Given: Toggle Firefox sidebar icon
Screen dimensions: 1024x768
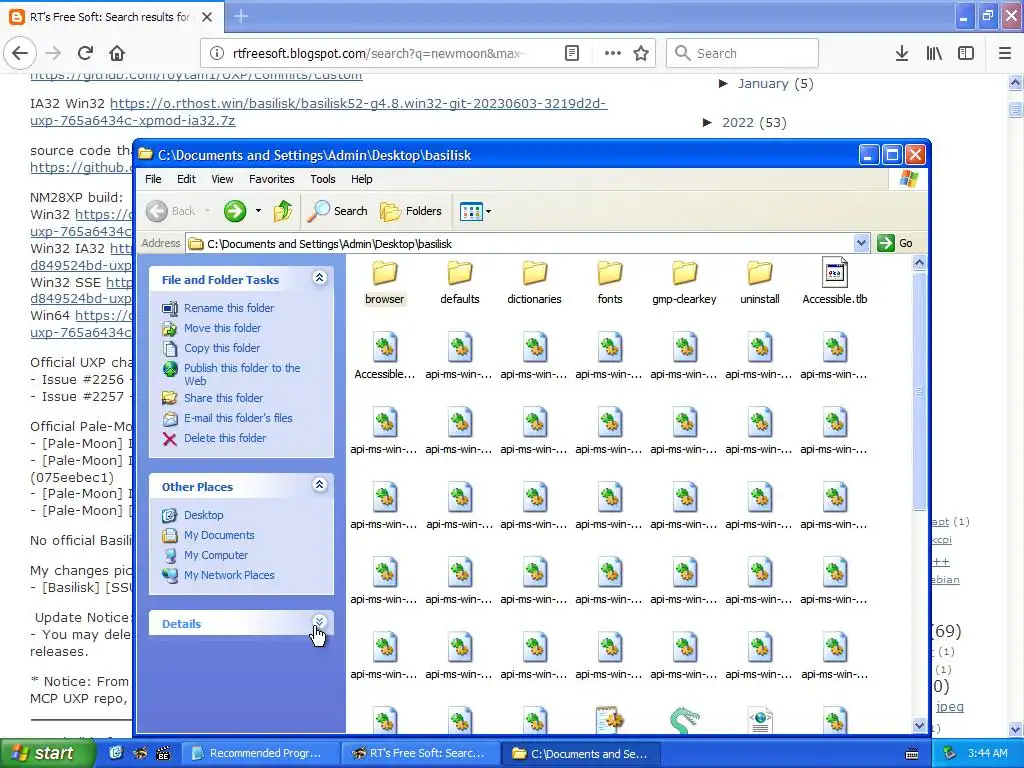Looking at the screenshot, I should pos(966,53).
